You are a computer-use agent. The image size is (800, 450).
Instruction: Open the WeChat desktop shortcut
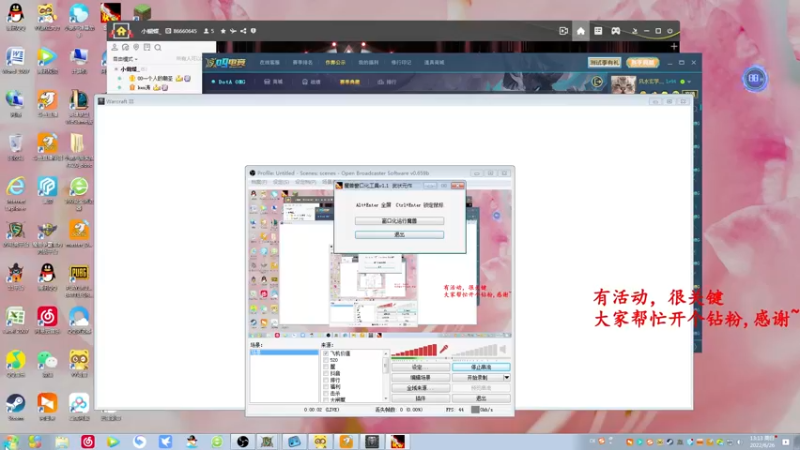point(47,364)
